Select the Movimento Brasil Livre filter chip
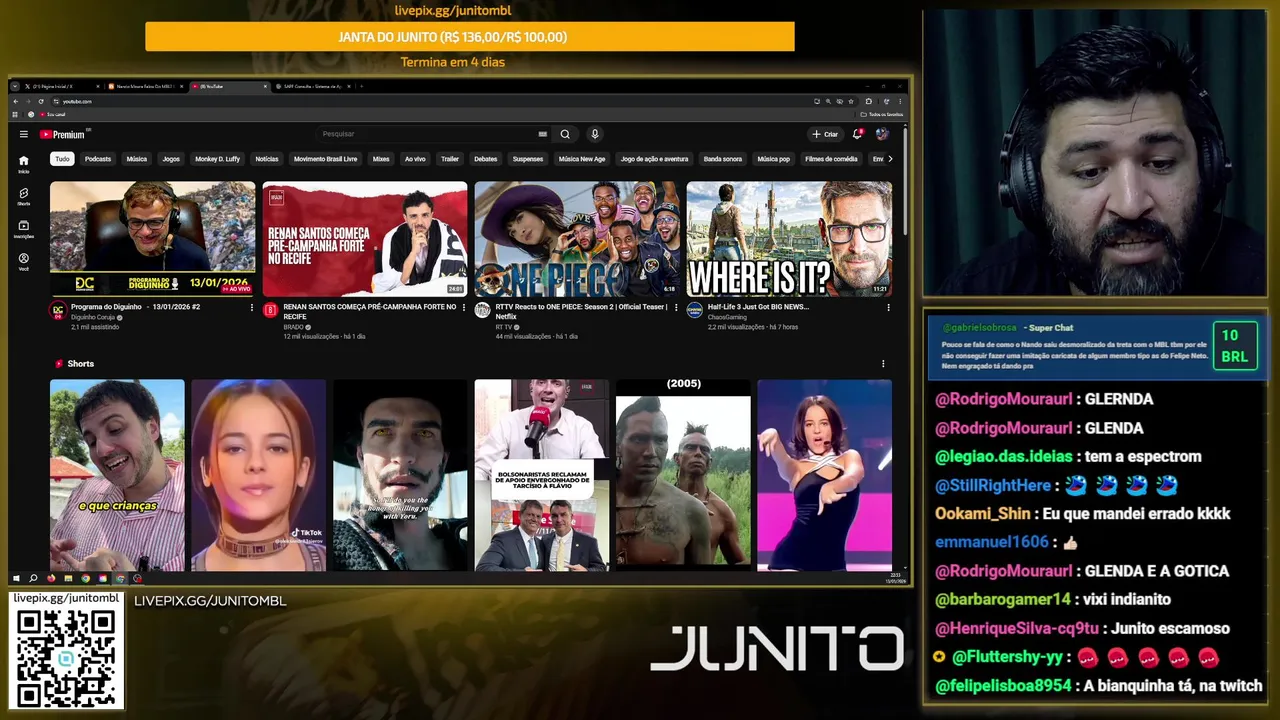This screenshot has height=720, width=1280. (325, 159)
